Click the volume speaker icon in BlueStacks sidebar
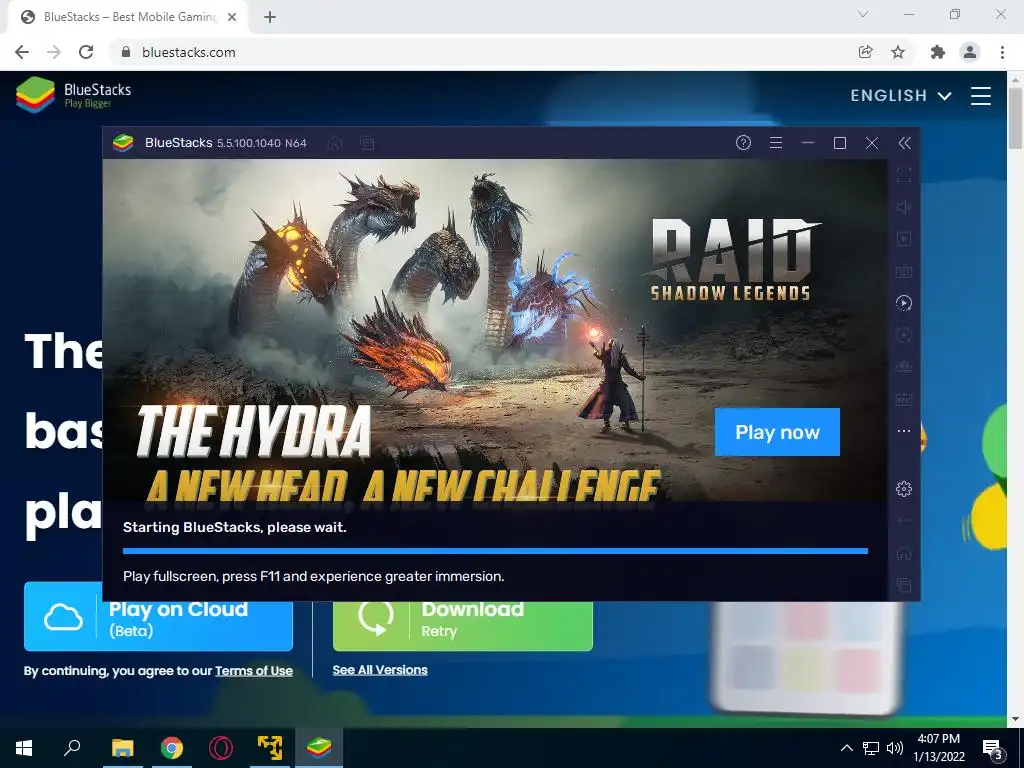Screen dimensions: 1024x768 [904, 207]
